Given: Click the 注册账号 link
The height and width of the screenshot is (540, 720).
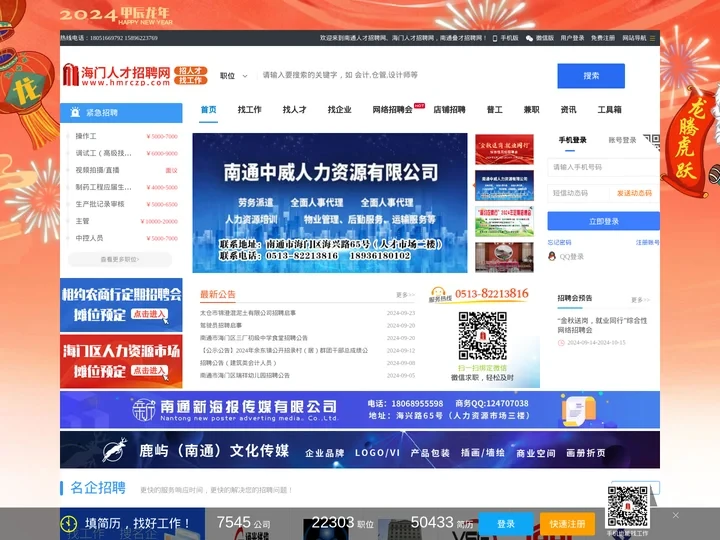Looking at the screenshot, I should (647, 242).
